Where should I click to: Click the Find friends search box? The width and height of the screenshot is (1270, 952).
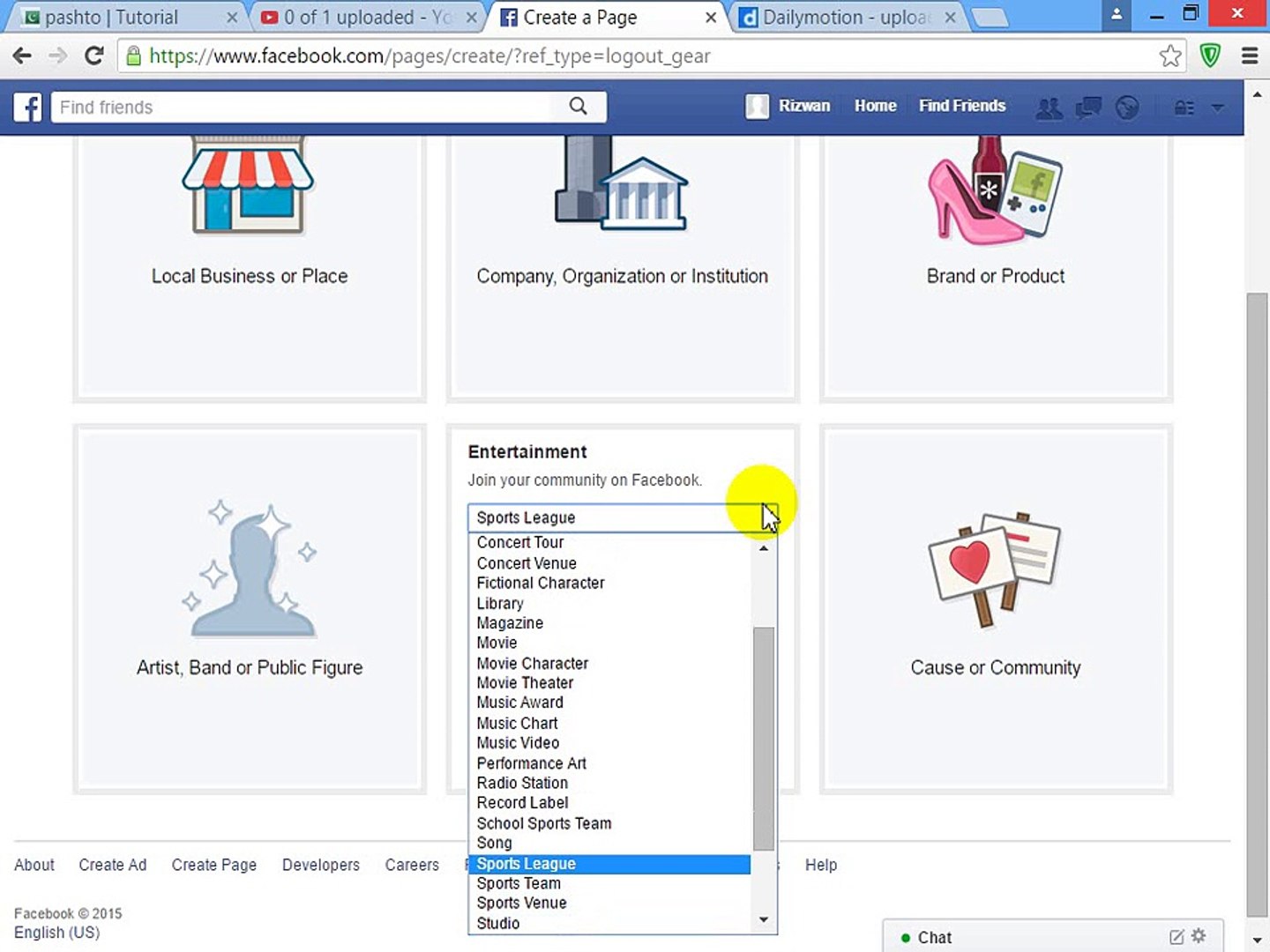[300, 107]
